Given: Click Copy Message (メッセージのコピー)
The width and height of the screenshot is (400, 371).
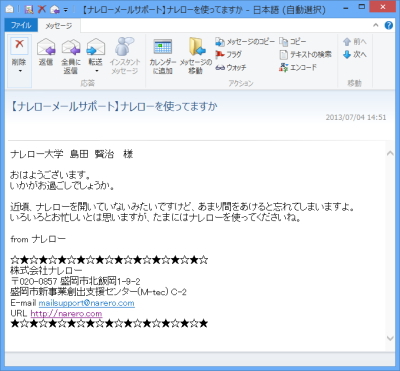Looking at the screenshot, I should click(x=245, y=42).
